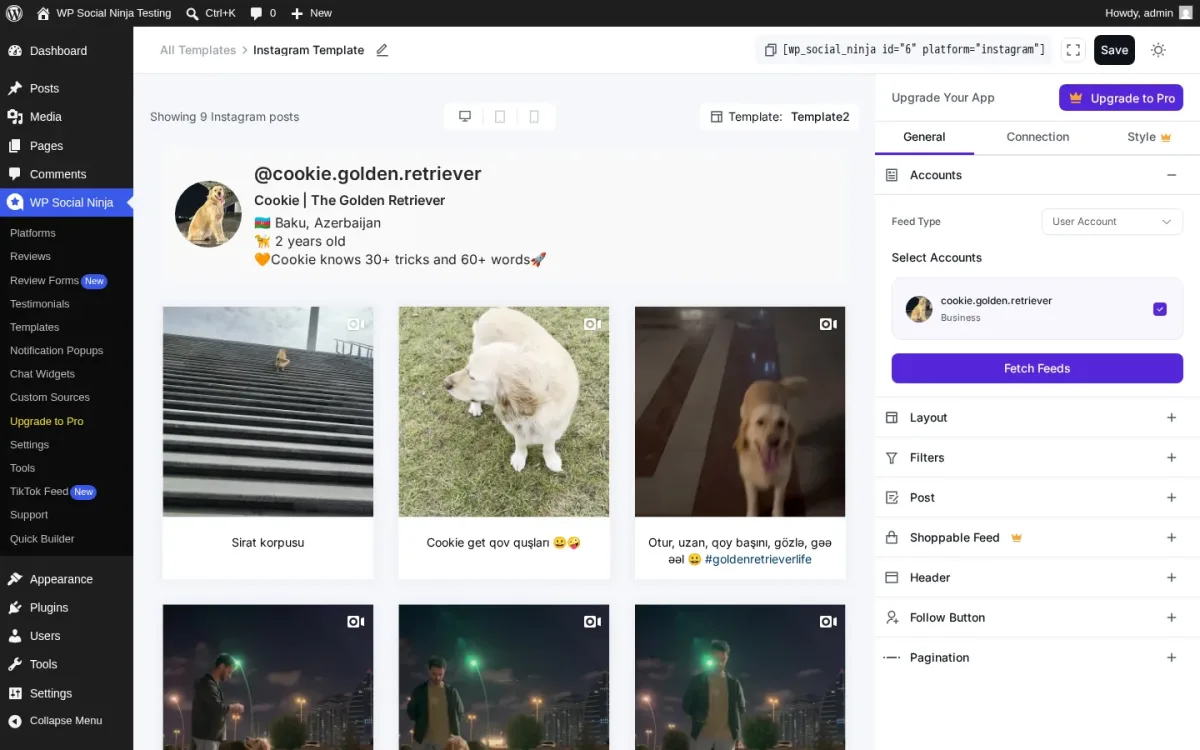Click the Filters funnel icon
This screenshot has width=1200, height=750.
pos(892,457)
